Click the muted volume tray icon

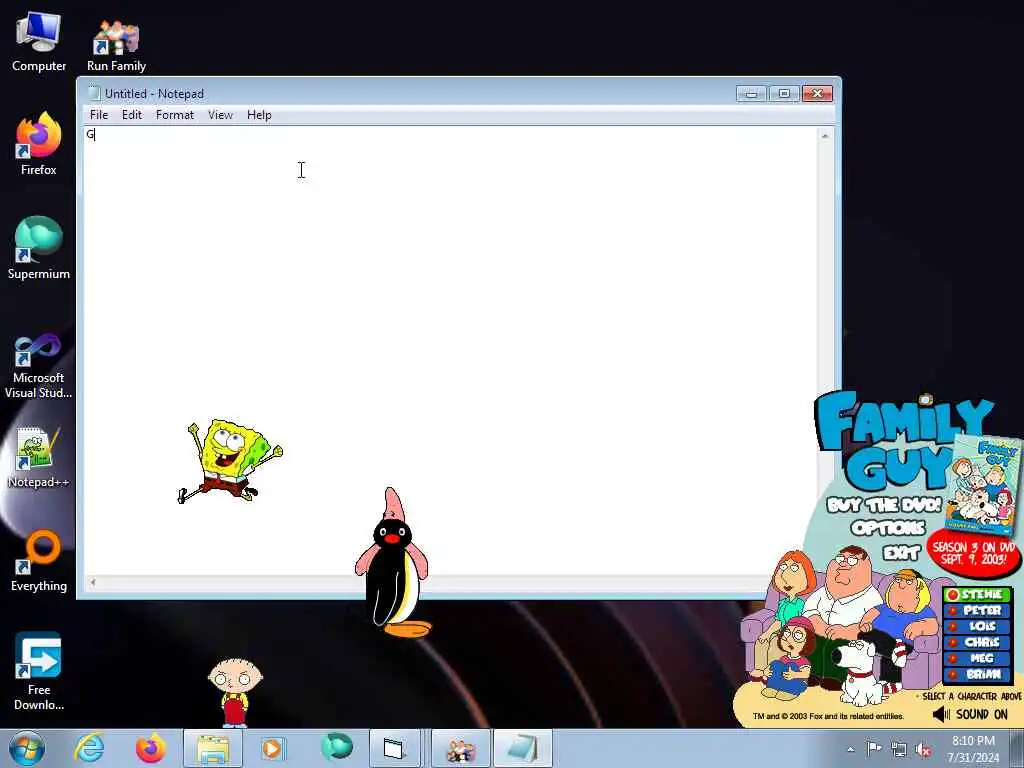tap(923, 750)
